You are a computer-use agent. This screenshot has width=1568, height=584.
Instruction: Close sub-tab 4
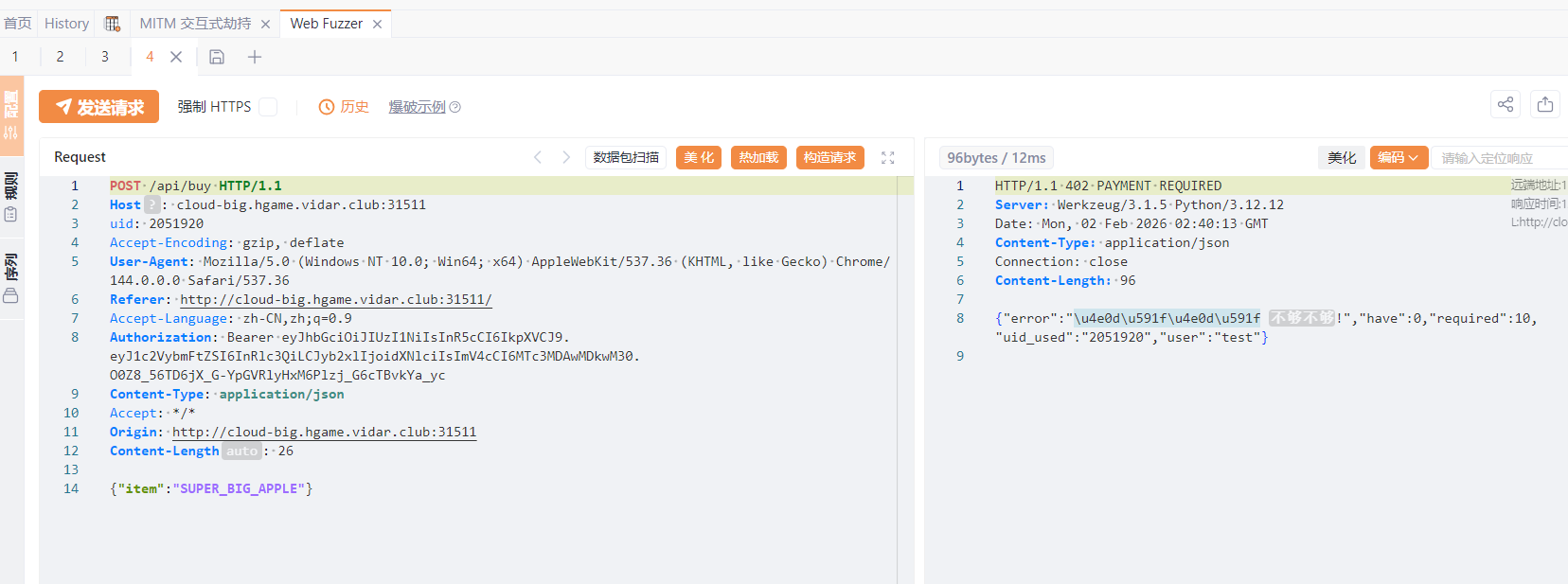pos(176,57)
